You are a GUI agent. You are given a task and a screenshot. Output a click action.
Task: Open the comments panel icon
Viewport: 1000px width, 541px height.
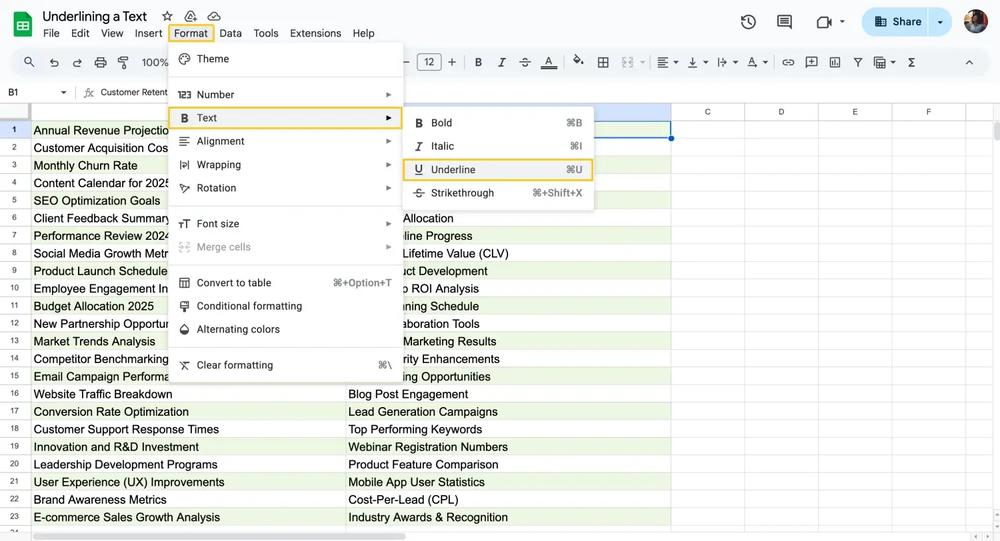[784, 22]
